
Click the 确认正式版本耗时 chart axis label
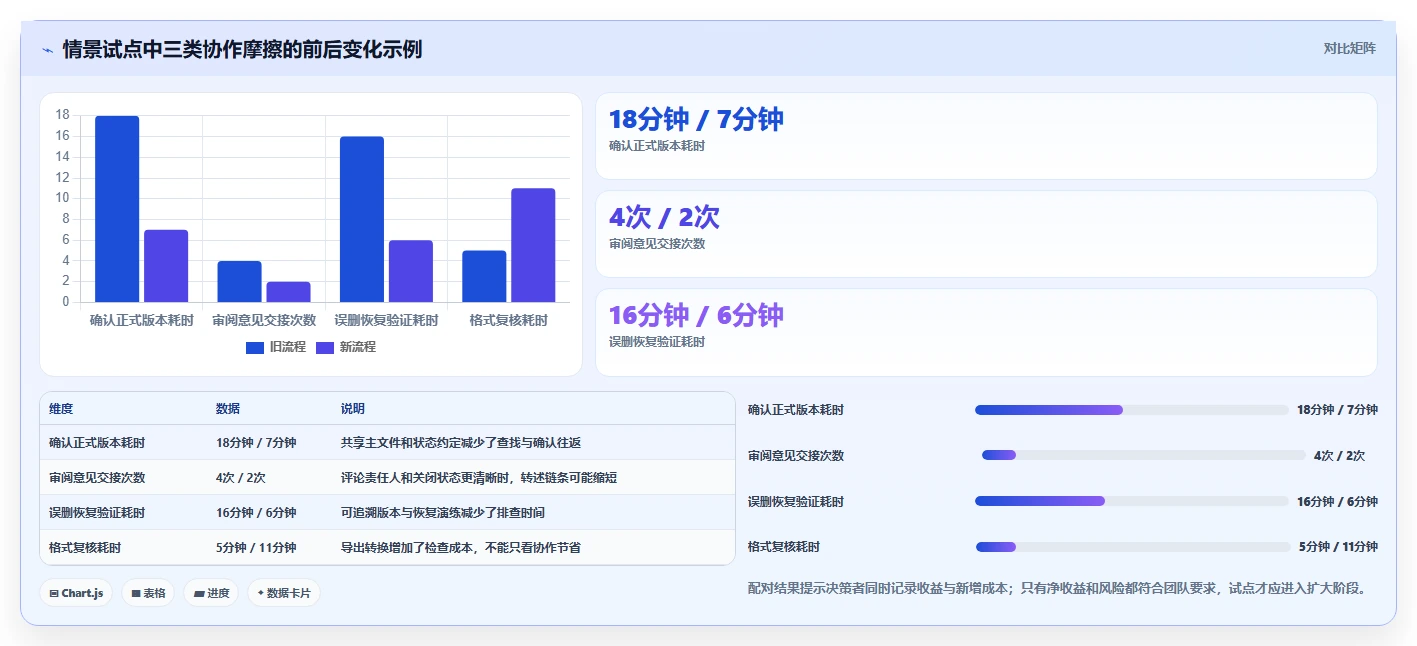coord(141,320)
